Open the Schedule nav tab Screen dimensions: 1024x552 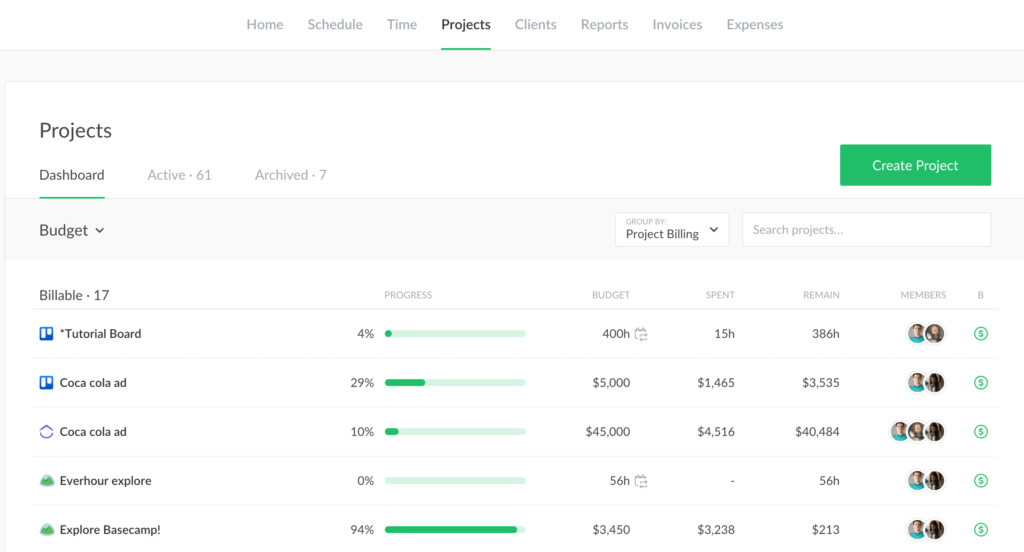click(x=335, y=24)
